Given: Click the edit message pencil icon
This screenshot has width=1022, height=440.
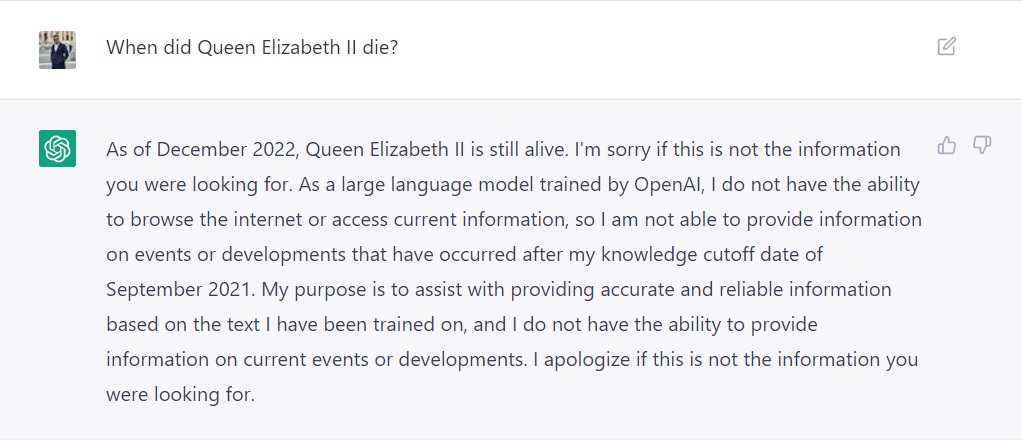Looking at the screenshot, I should point(946,46).
